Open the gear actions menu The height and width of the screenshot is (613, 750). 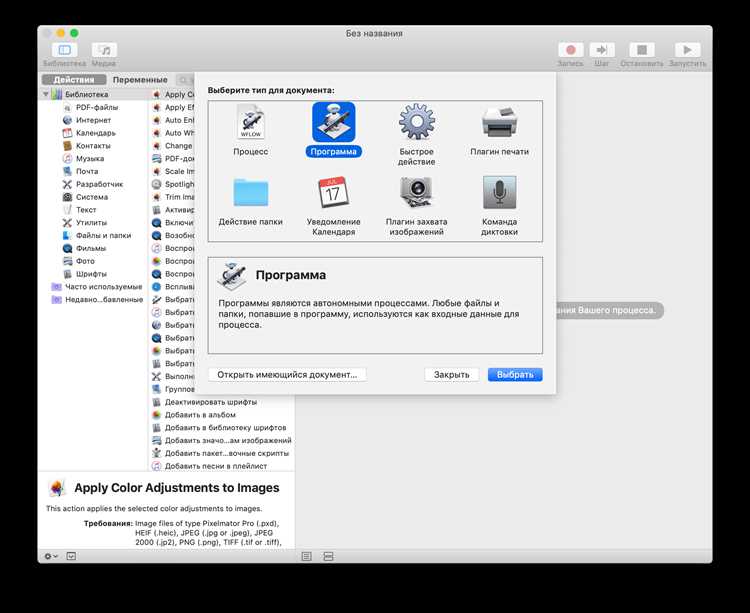(x=51, y=556)
